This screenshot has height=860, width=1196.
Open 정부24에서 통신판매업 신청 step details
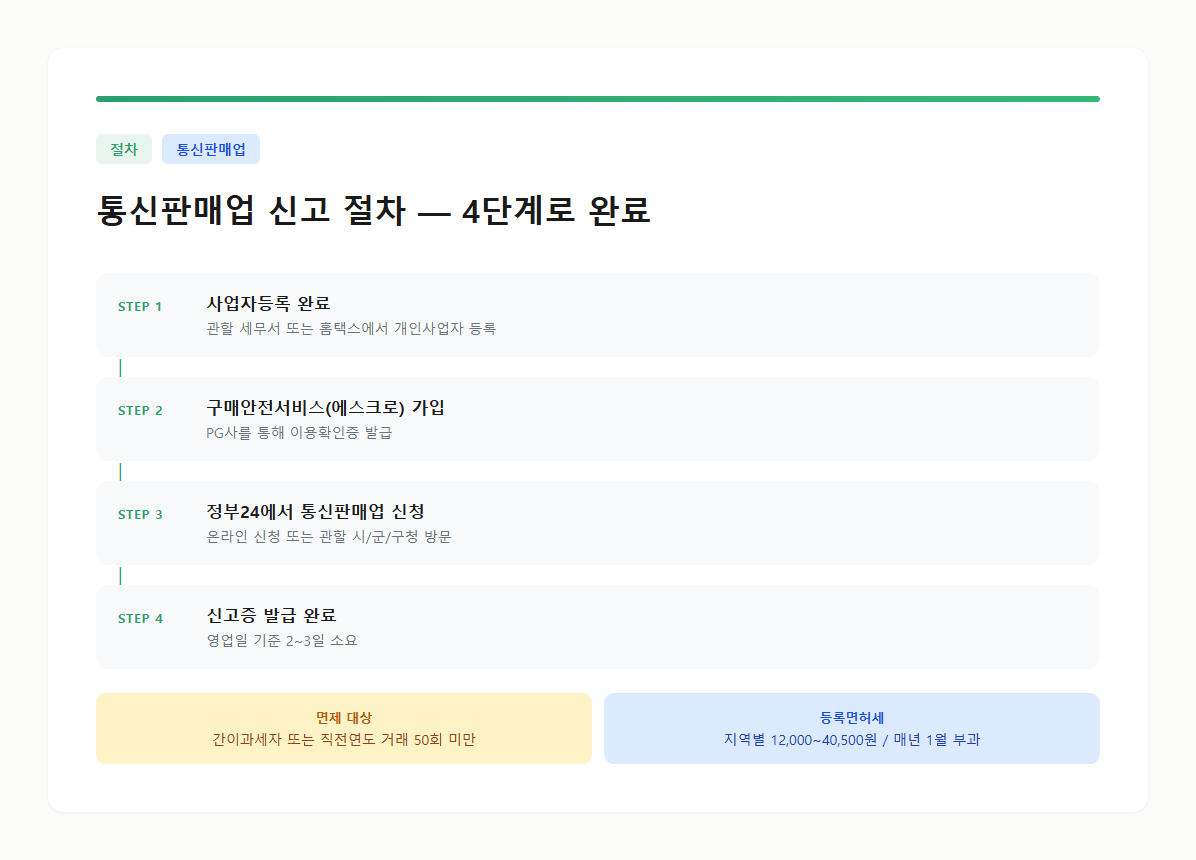597,523
